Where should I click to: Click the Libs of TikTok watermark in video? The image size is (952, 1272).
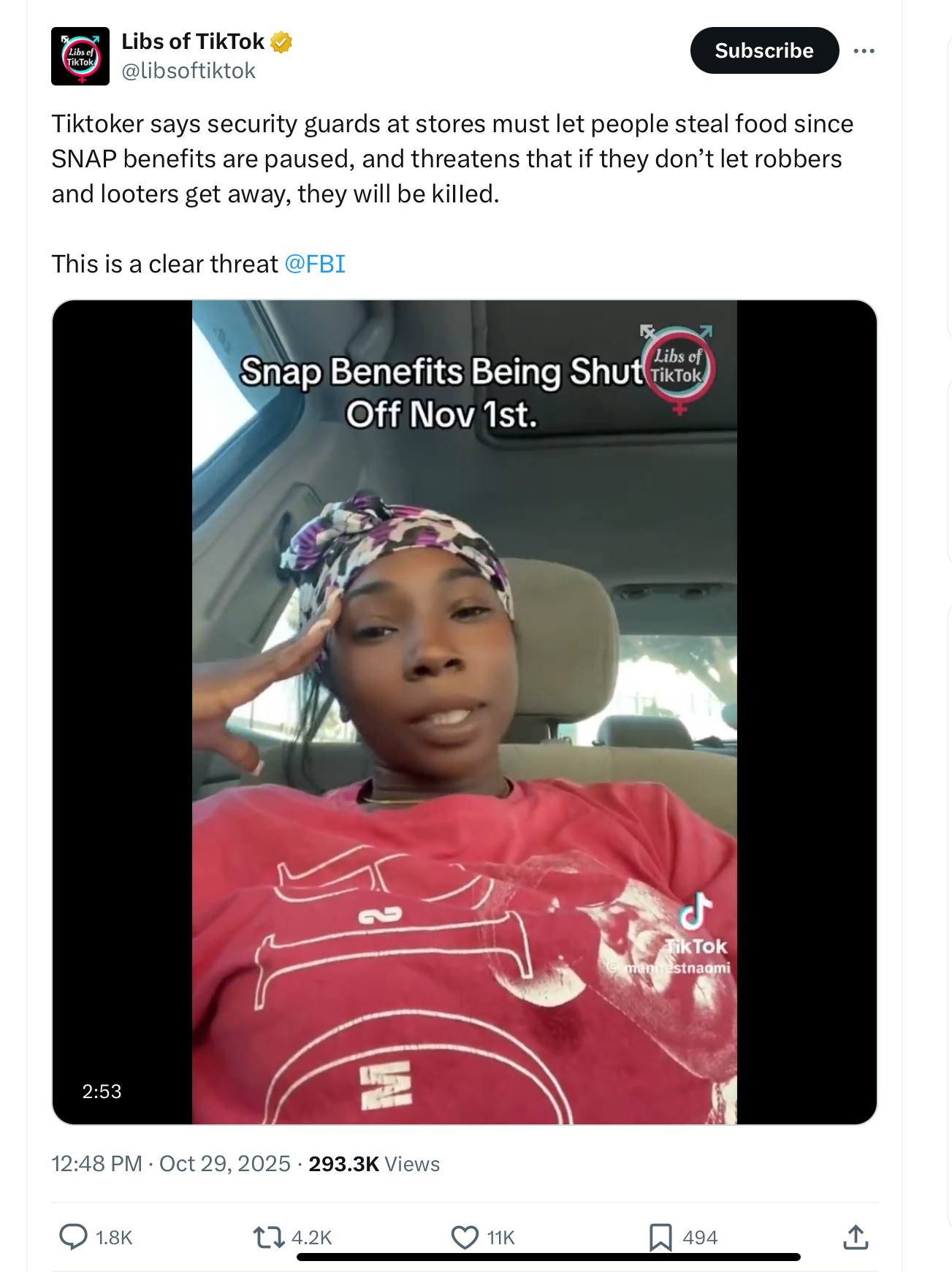point(678,368)
